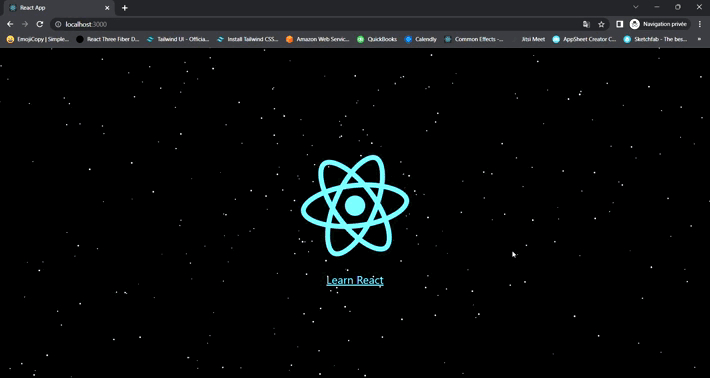
Task: Open the QuickBooks bookmark
Action: (x=377, y=39)
